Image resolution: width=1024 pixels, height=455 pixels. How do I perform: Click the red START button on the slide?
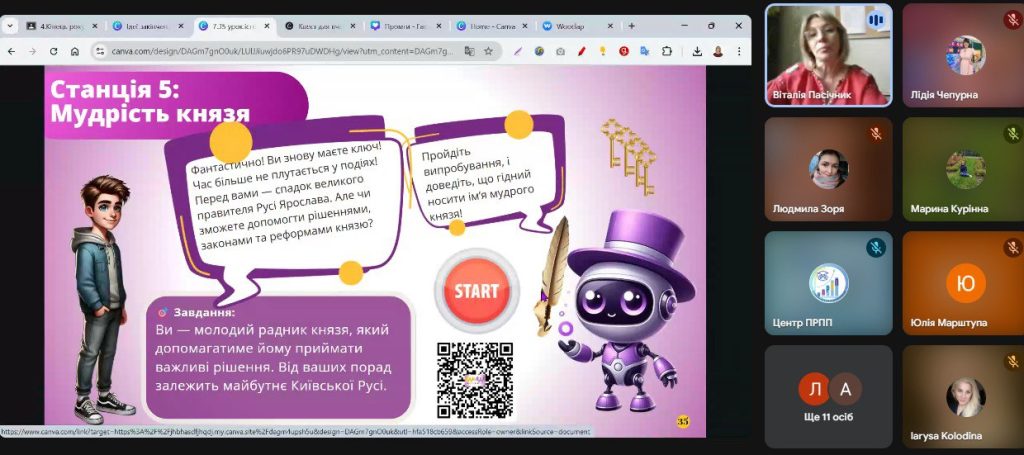pos(476,291)
